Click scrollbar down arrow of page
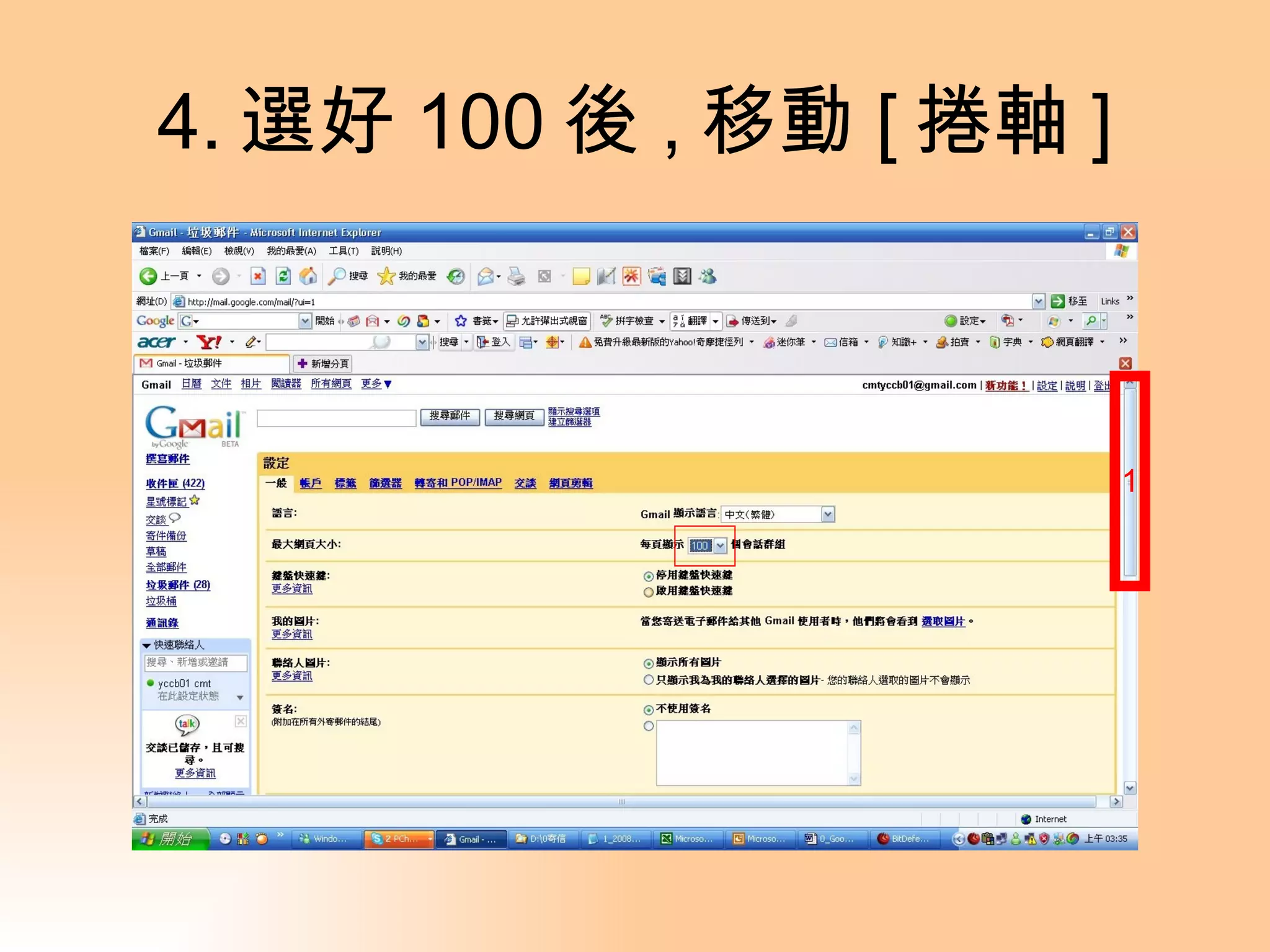 click(1130, 788)
